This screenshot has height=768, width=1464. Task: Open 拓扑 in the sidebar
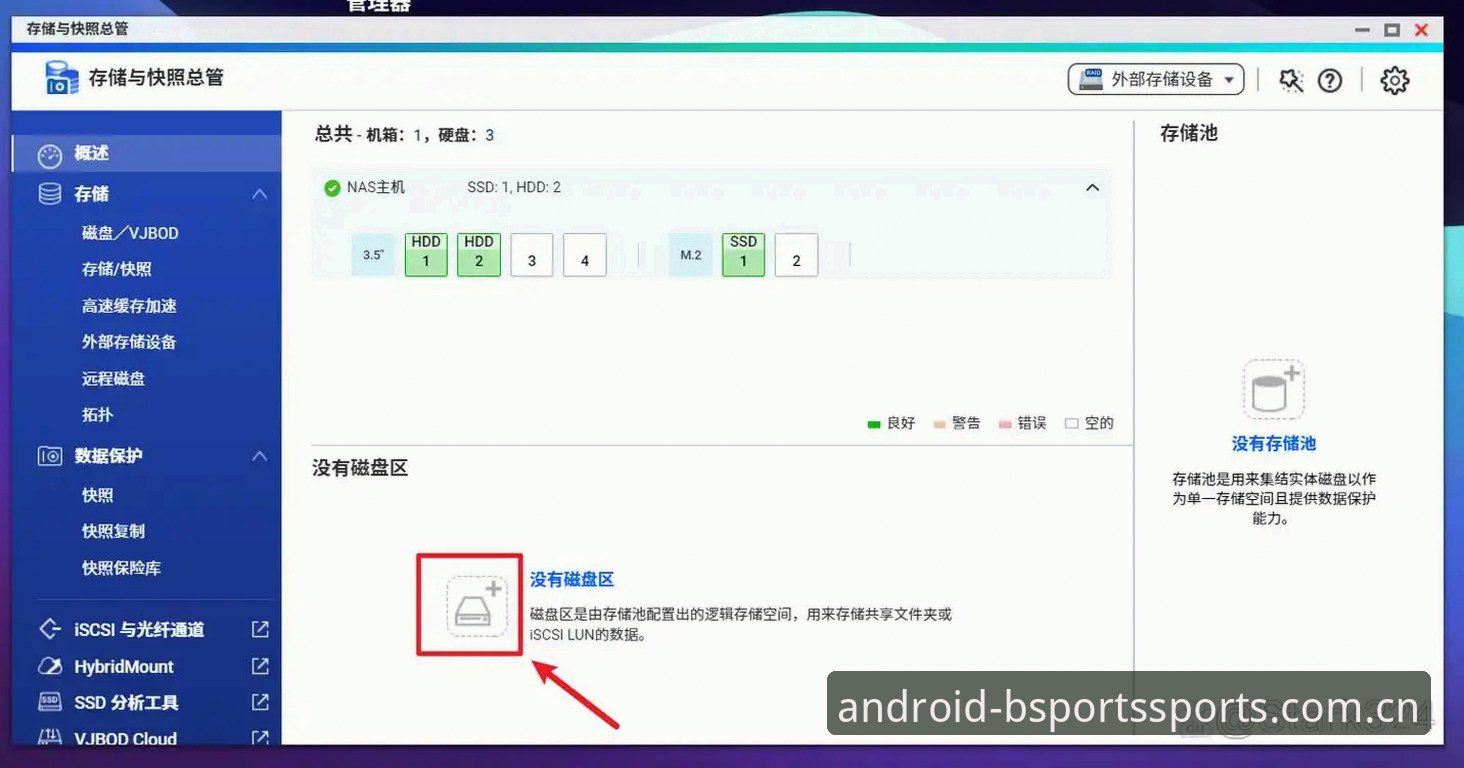click(97, 415)
